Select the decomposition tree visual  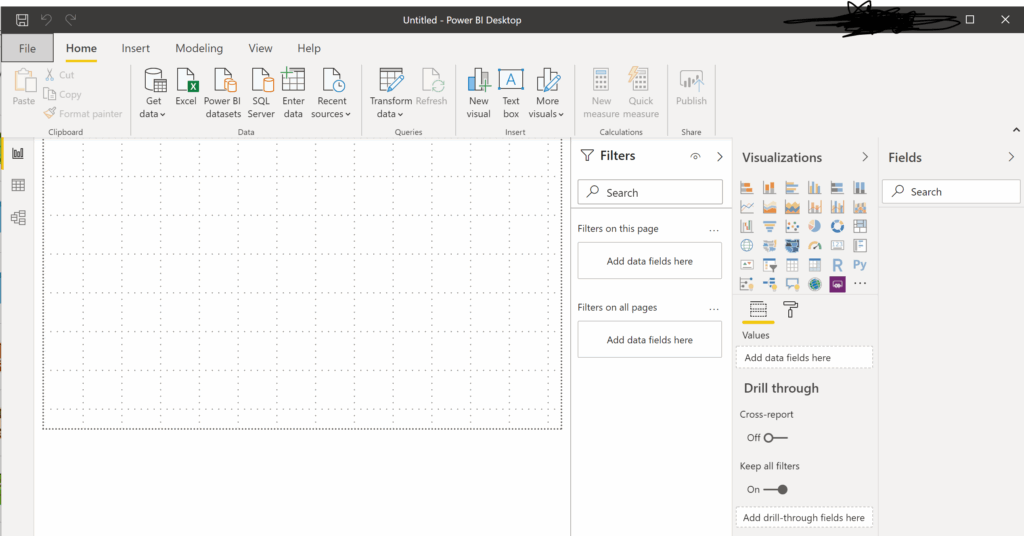pos(769,284)
